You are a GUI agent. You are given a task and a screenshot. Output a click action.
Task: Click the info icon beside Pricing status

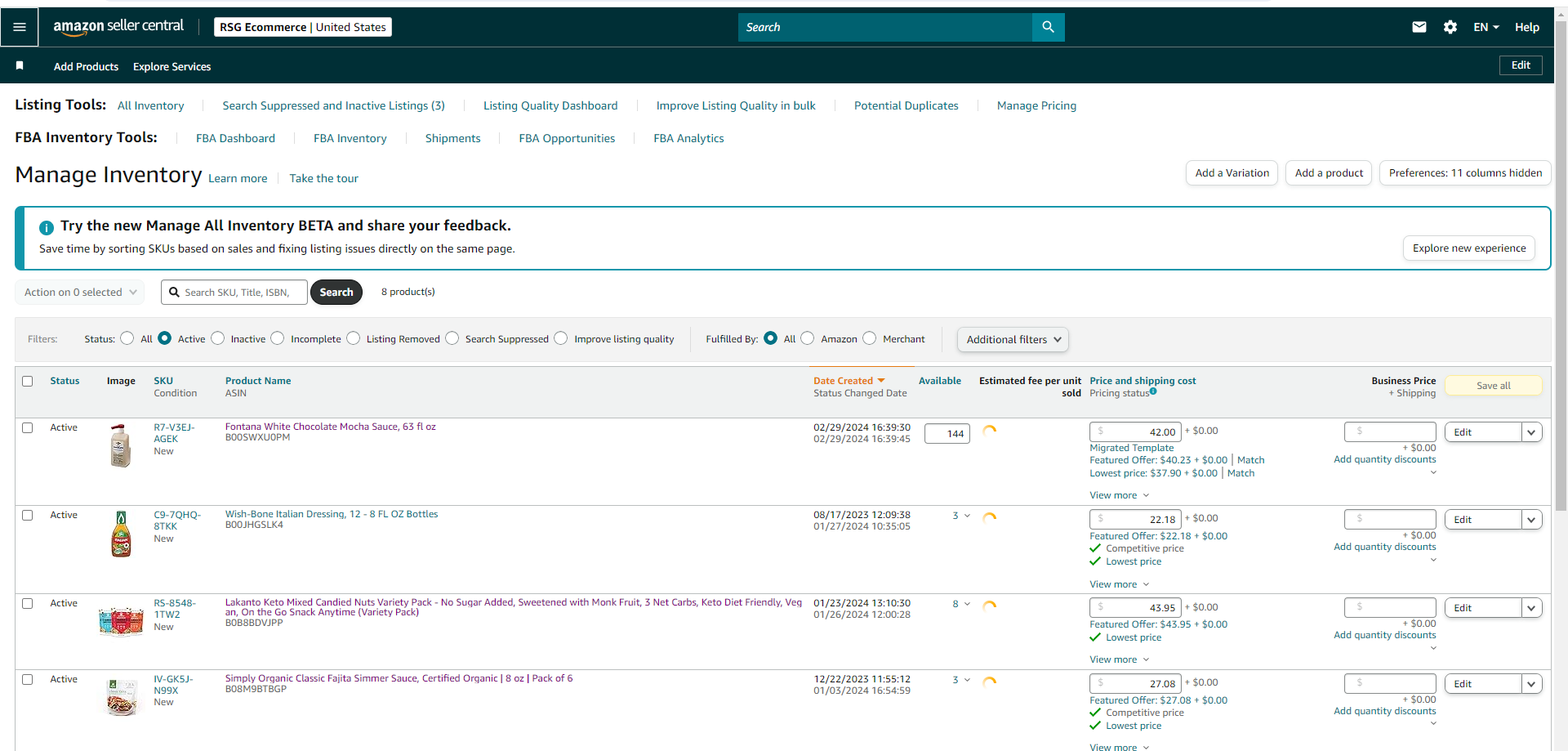click(1153, 391)
